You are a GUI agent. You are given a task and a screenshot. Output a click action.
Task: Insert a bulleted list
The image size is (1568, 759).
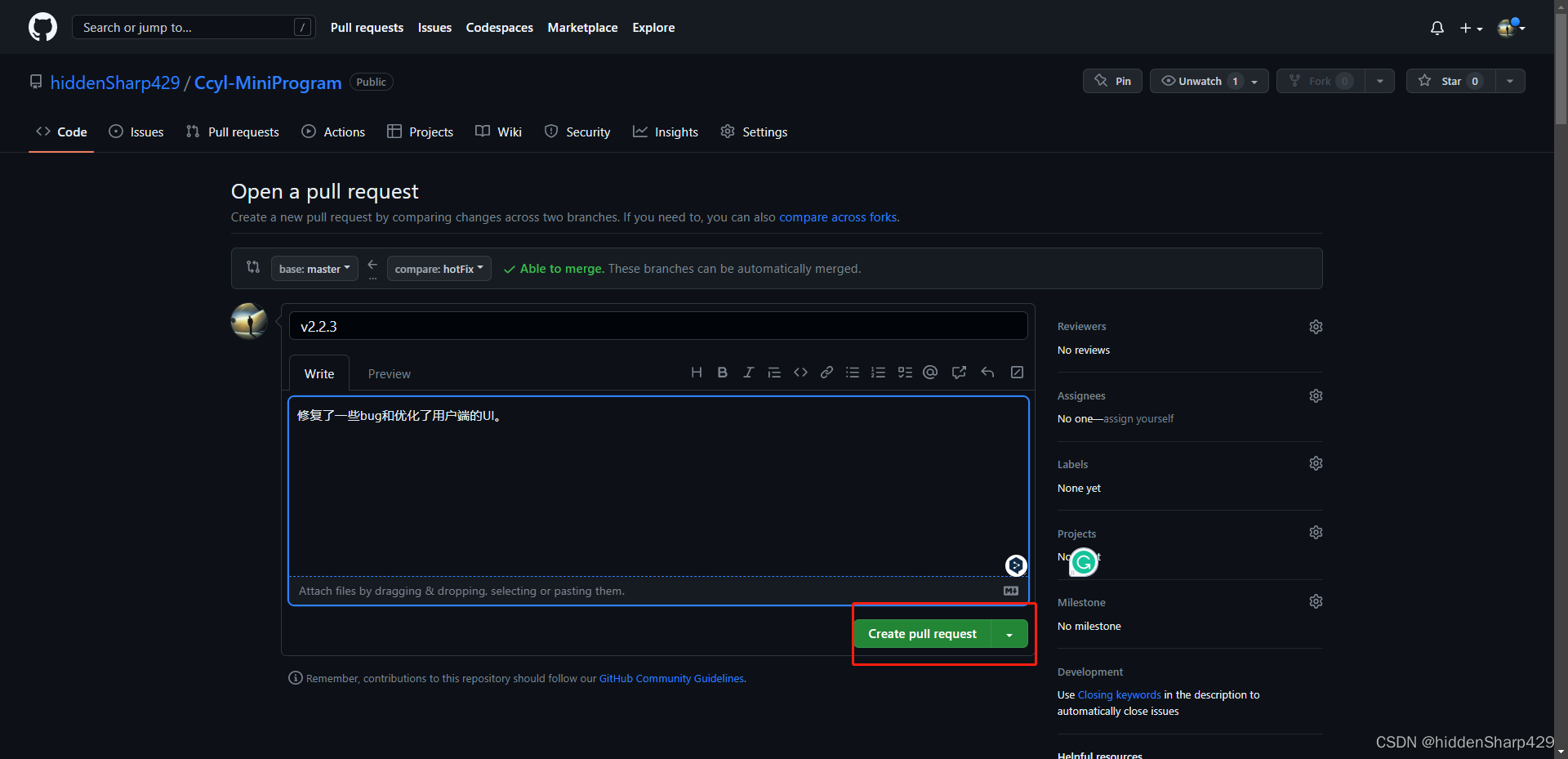[x=853, y=373]
